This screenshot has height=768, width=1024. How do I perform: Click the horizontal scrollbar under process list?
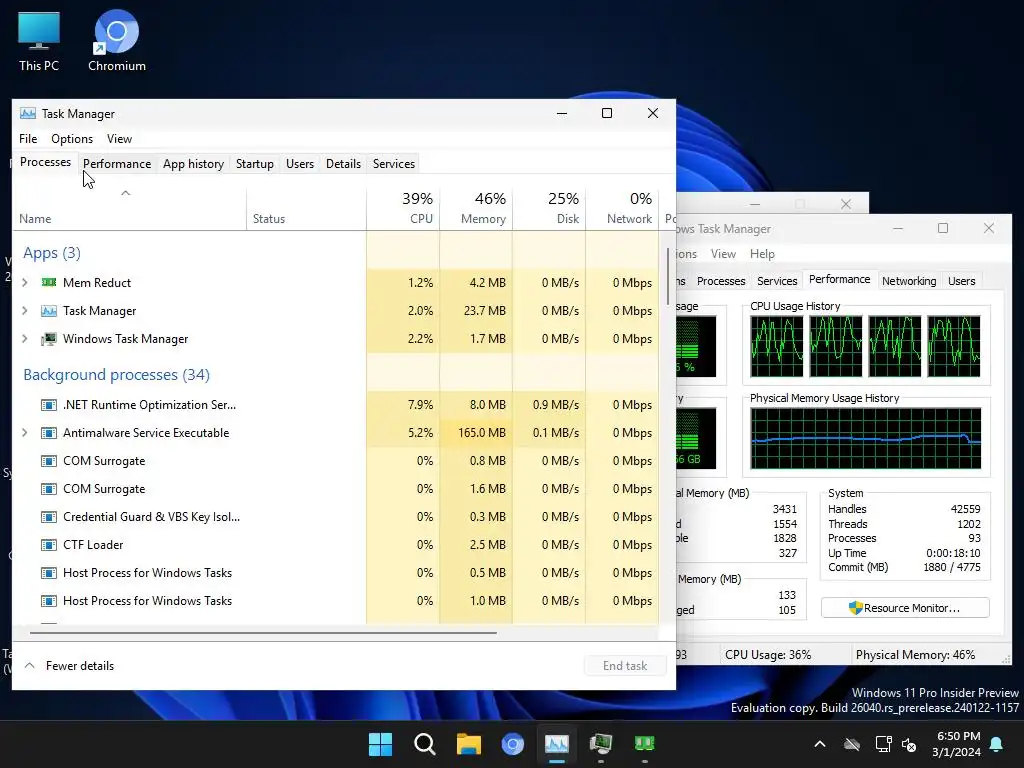pyautogui.click(x=263, y=633)
